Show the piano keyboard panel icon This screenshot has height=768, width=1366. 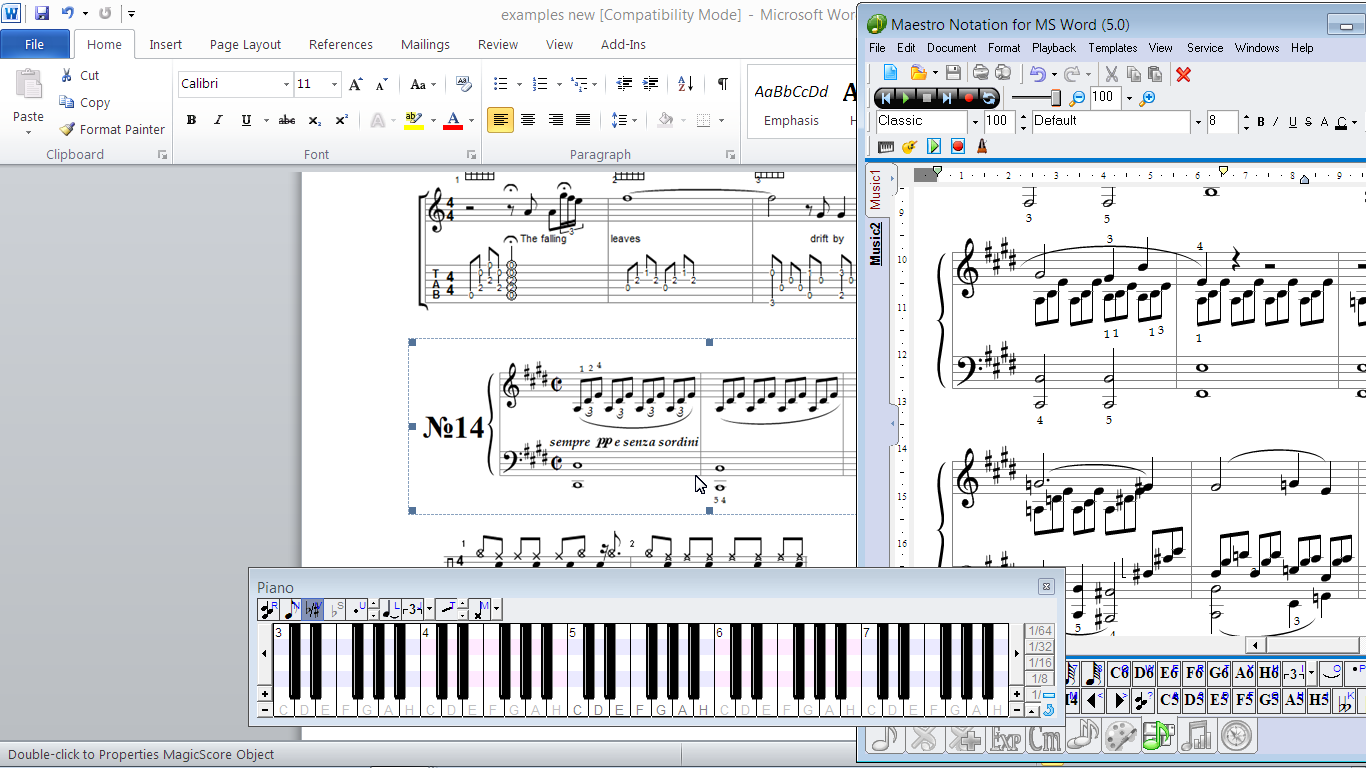886,146
